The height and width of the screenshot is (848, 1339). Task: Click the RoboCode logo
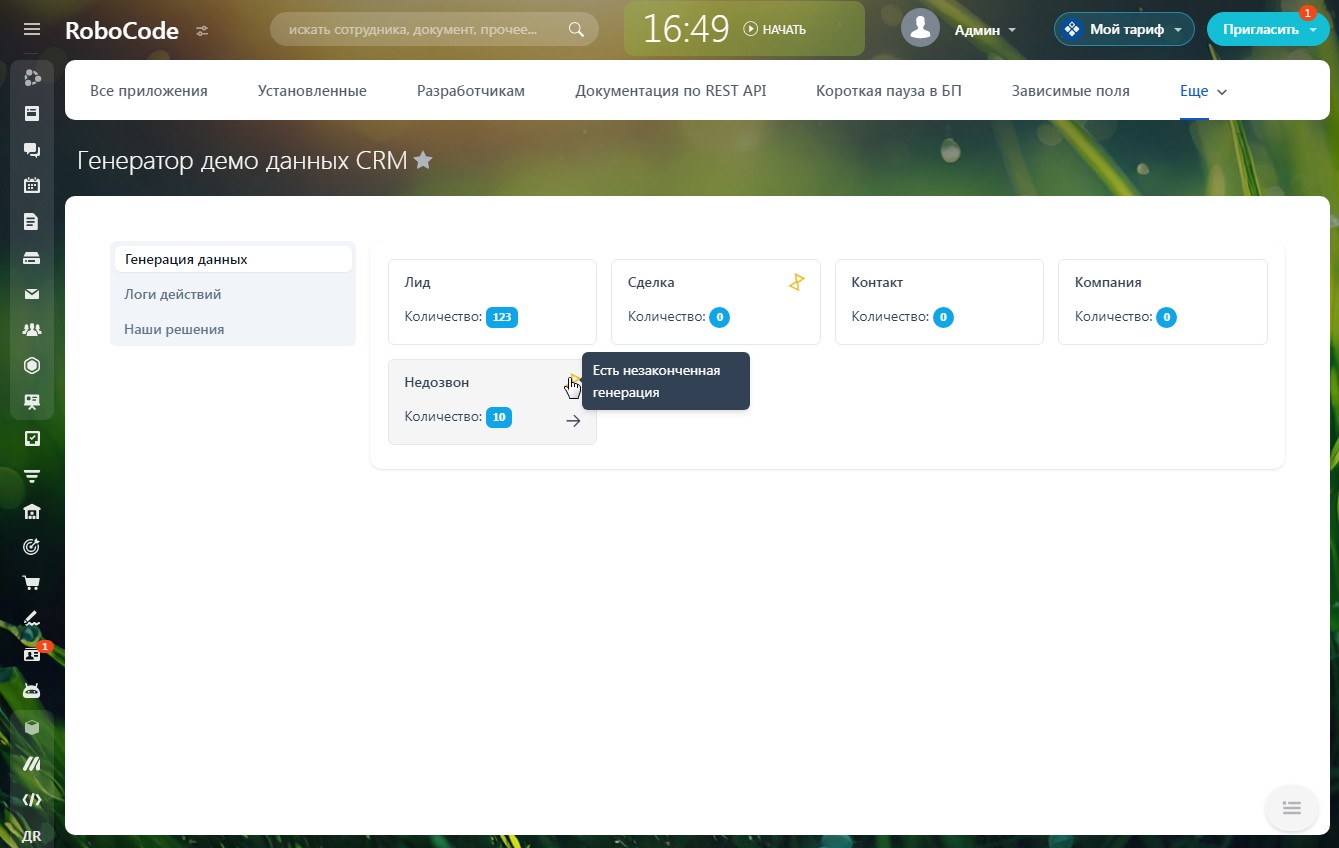[x=122, y=30]
